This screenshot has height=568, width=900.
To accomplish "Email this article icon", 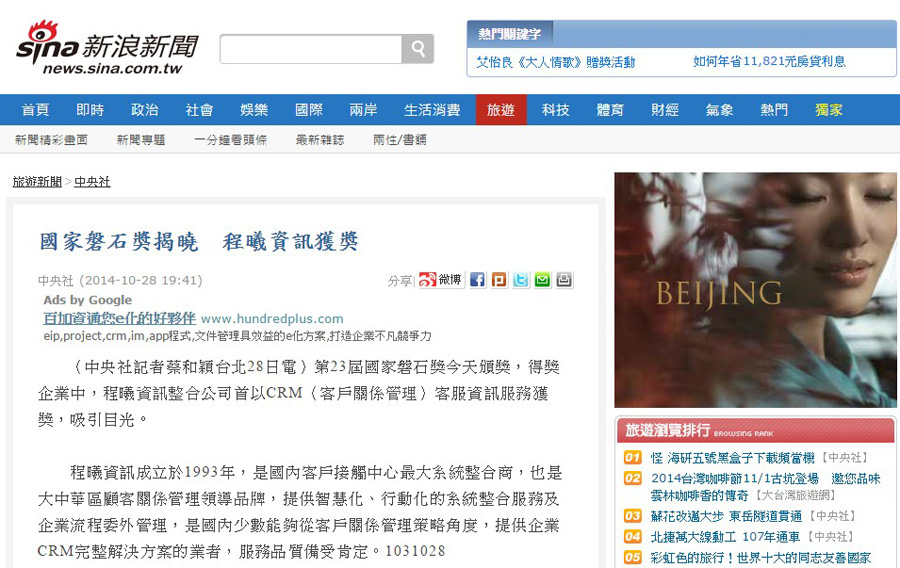I will (542, 279).
